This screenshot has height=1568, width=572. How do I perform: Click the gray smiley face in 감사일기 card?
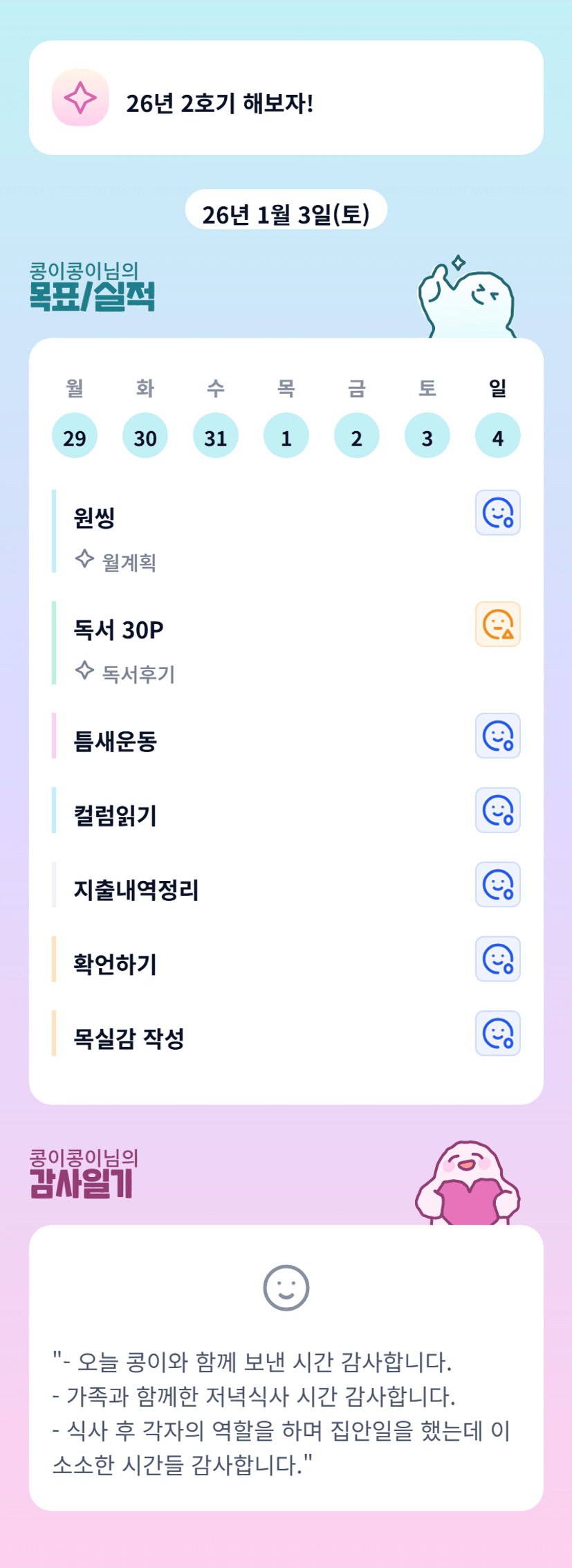click(x=286, y=1288)
